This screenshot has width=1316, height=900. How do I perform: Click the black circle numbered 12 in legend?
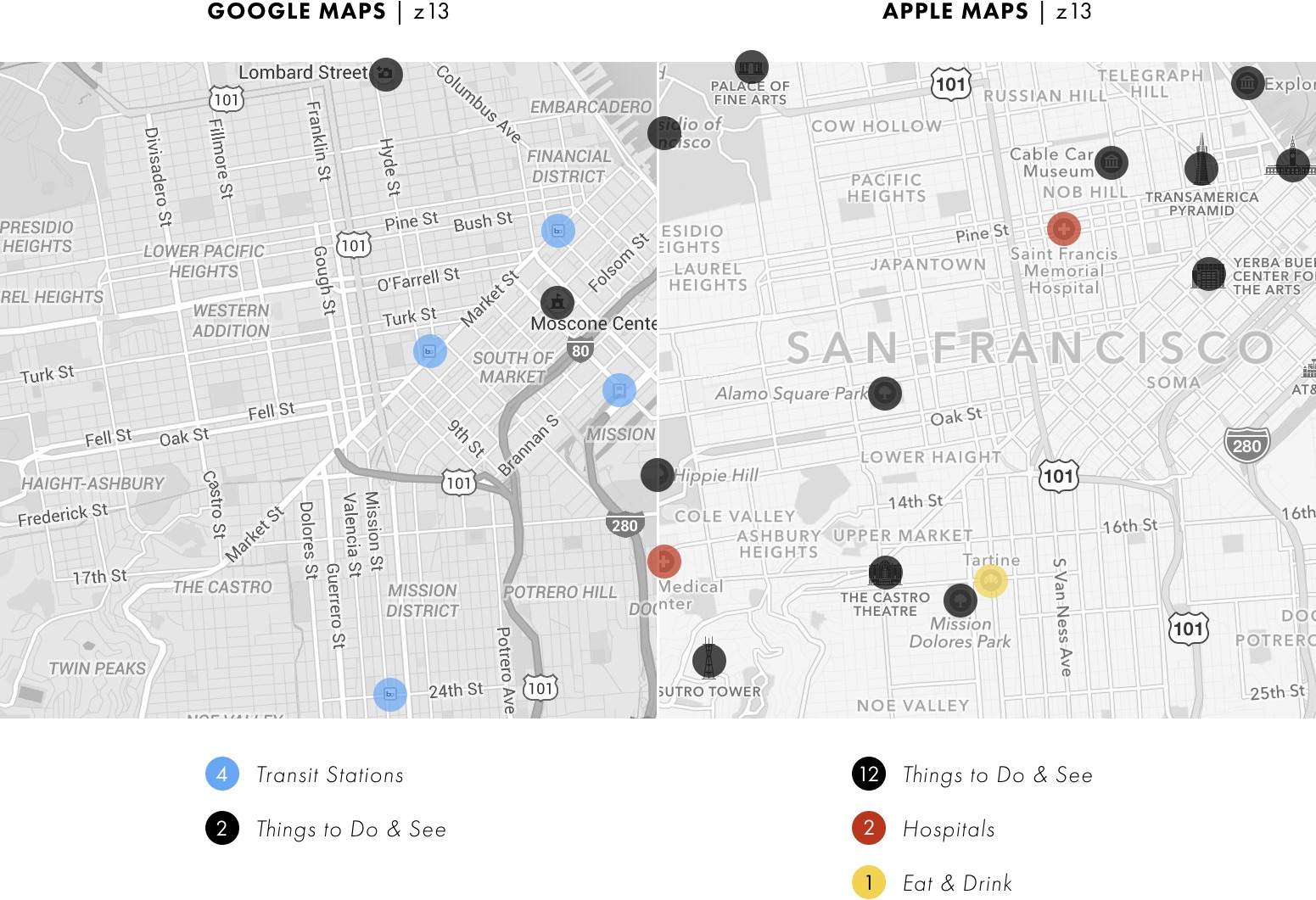(868, 774)
